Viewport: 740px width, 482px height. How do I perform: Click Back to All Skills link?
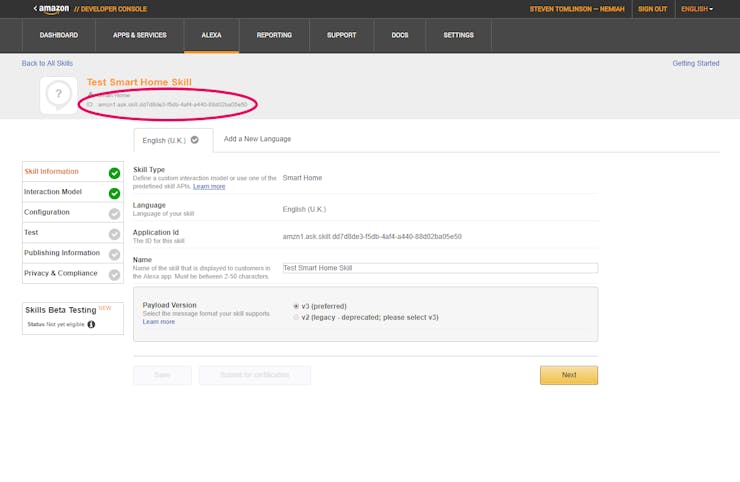[x=47, y=63]
